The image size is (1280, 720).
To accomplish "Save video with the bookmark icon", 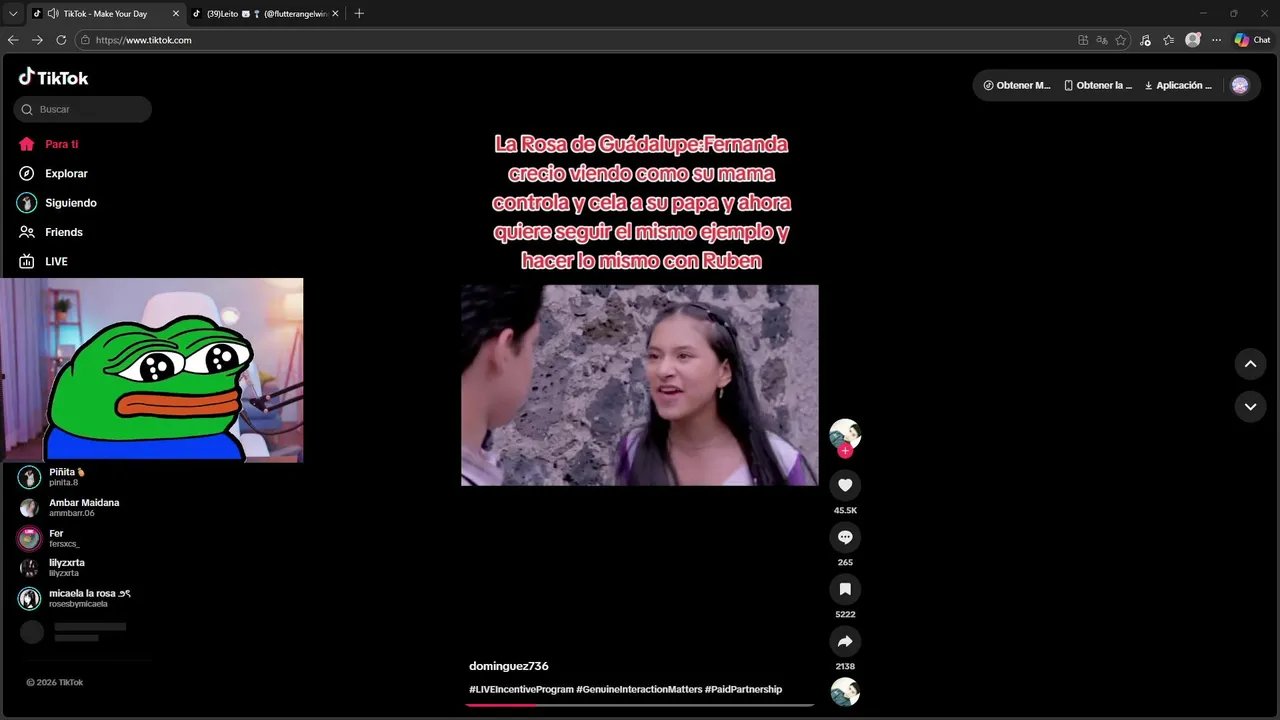I will point(845,589).
